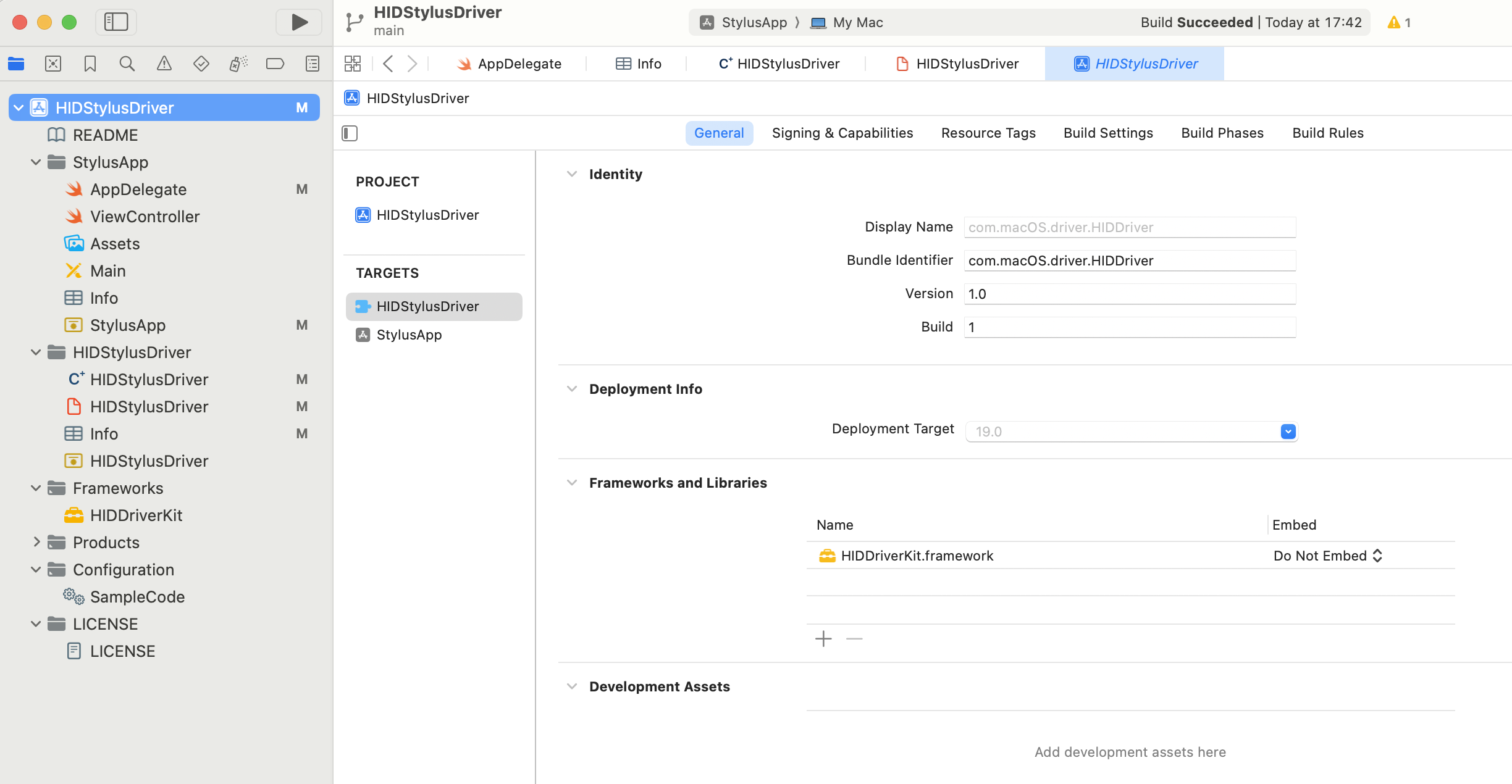This screenshot has width=1512, height=784.
Task: Click the Display Name field
Action: [x=1130, y=227]
